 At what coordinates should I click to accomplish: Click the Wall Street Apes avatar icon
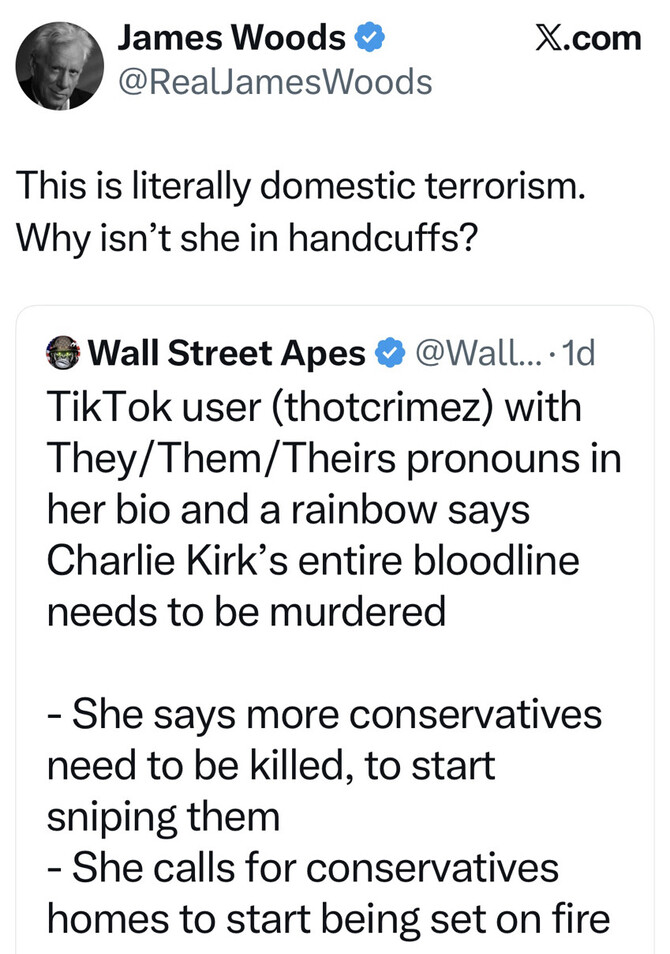pos(64,353)
